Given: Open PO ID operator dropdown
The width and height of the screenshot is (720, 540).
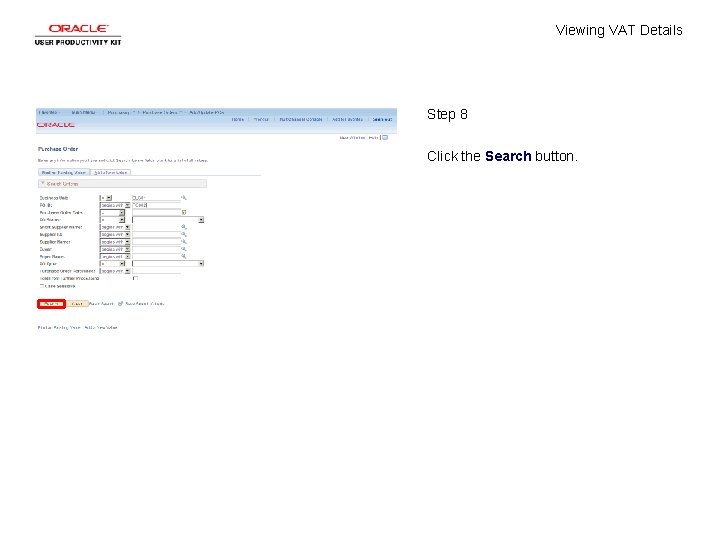Looking at the screenshot, I should tap(115, 205).
